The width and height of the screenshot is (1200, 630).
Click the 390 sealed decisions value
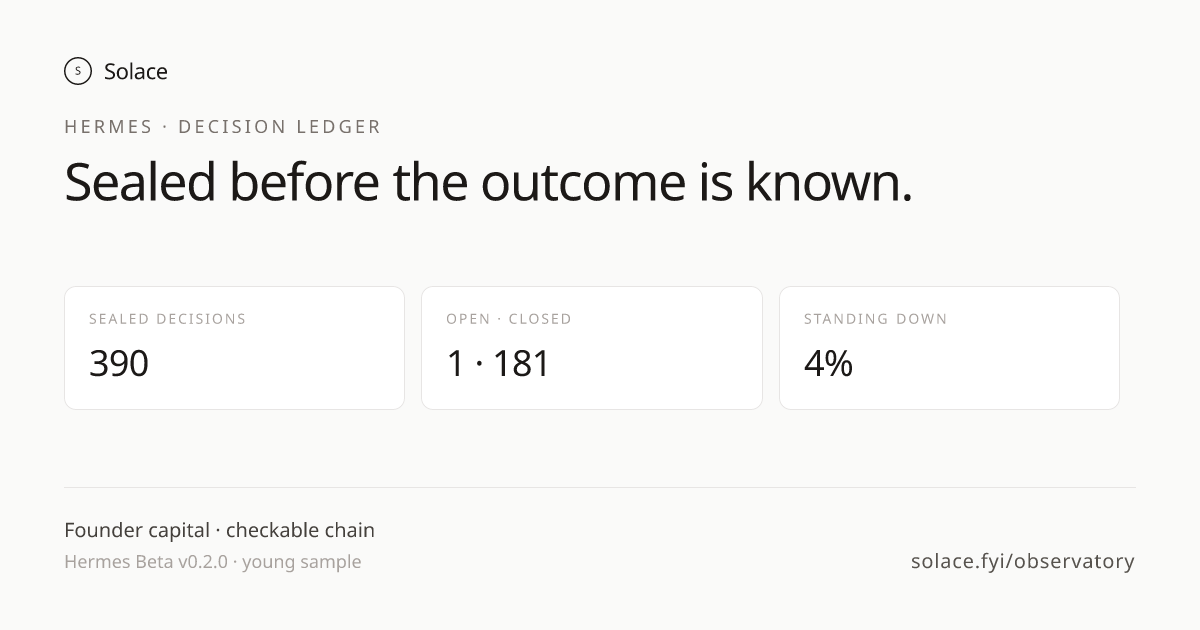119,363
